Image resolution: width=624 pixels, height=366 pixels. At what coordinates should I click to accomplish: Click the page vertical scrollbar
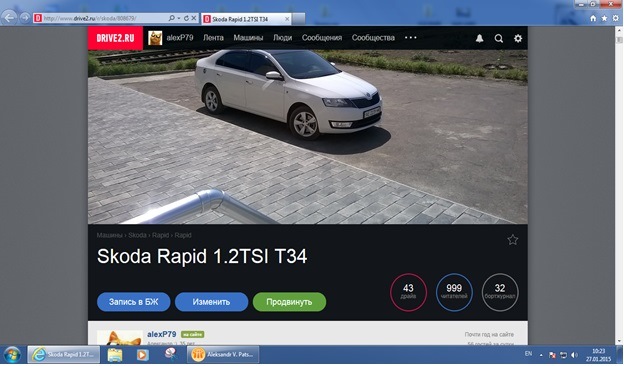click(619, 185)
